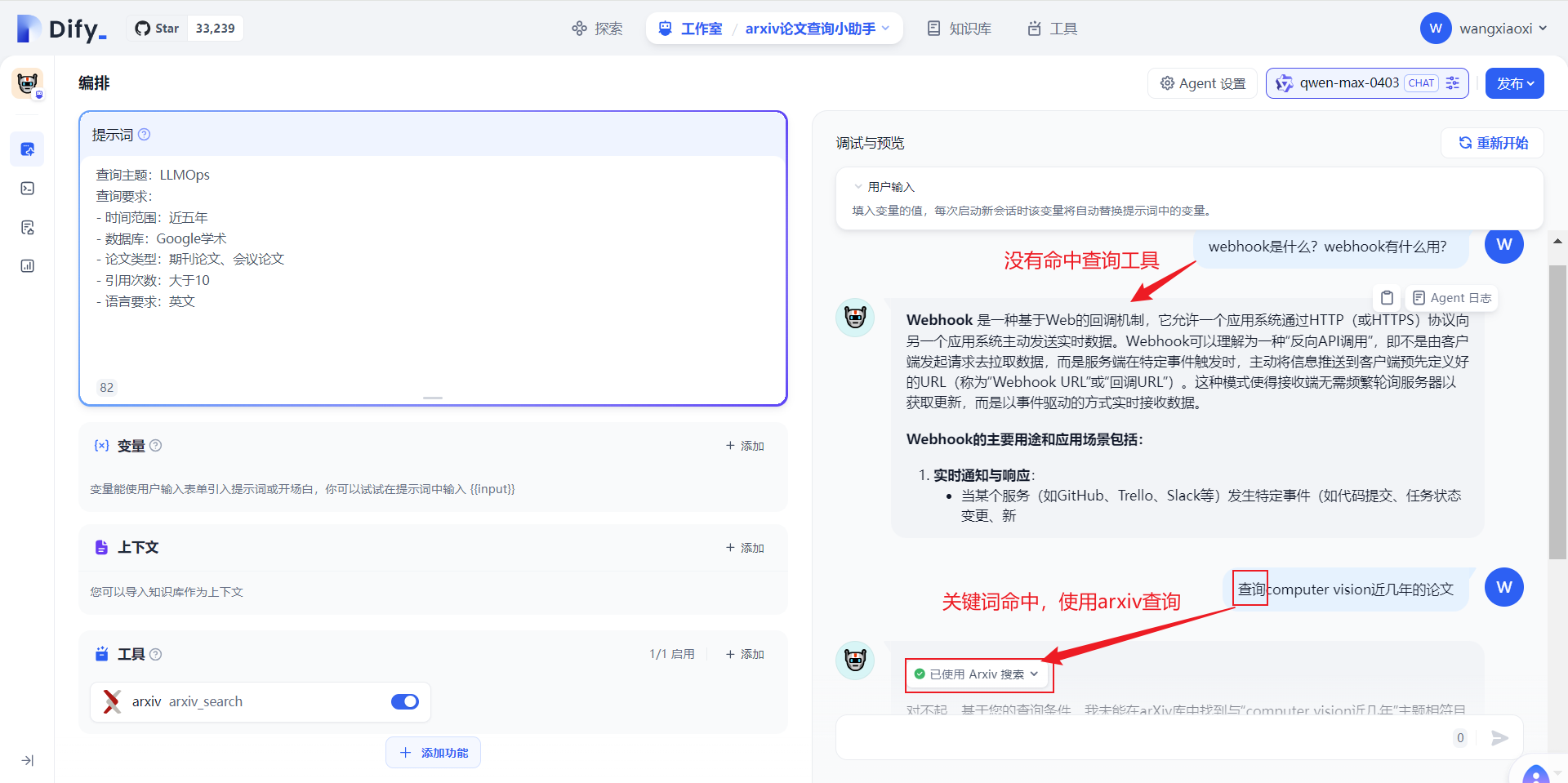Open Agent 设置 button
This screenshot has width=1568, height=783.
pyautogui.click(x=1203, y=83)
